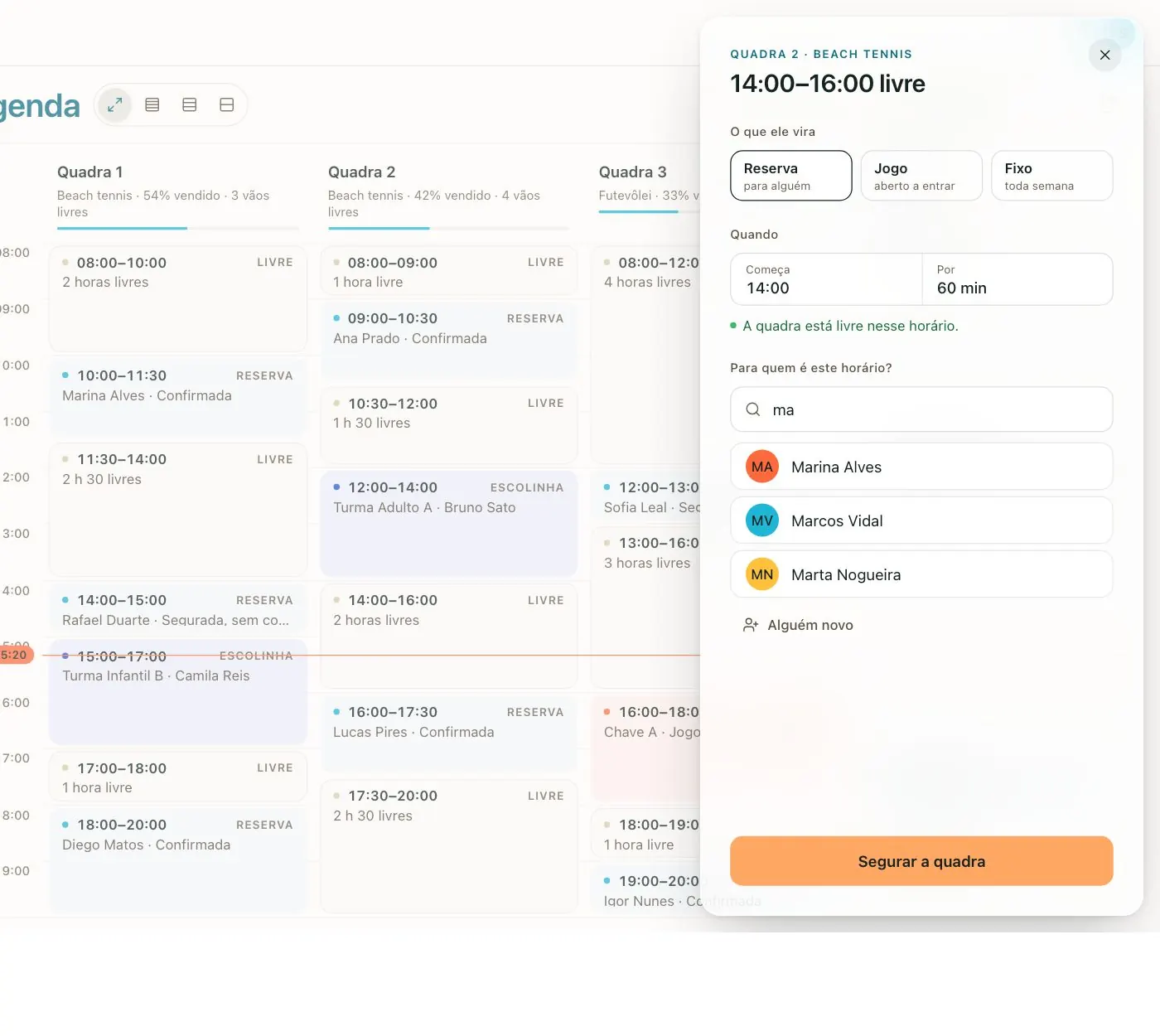Select the expand view density icon
This screenshot has width=1160, height=1036.
pos(115,105)
